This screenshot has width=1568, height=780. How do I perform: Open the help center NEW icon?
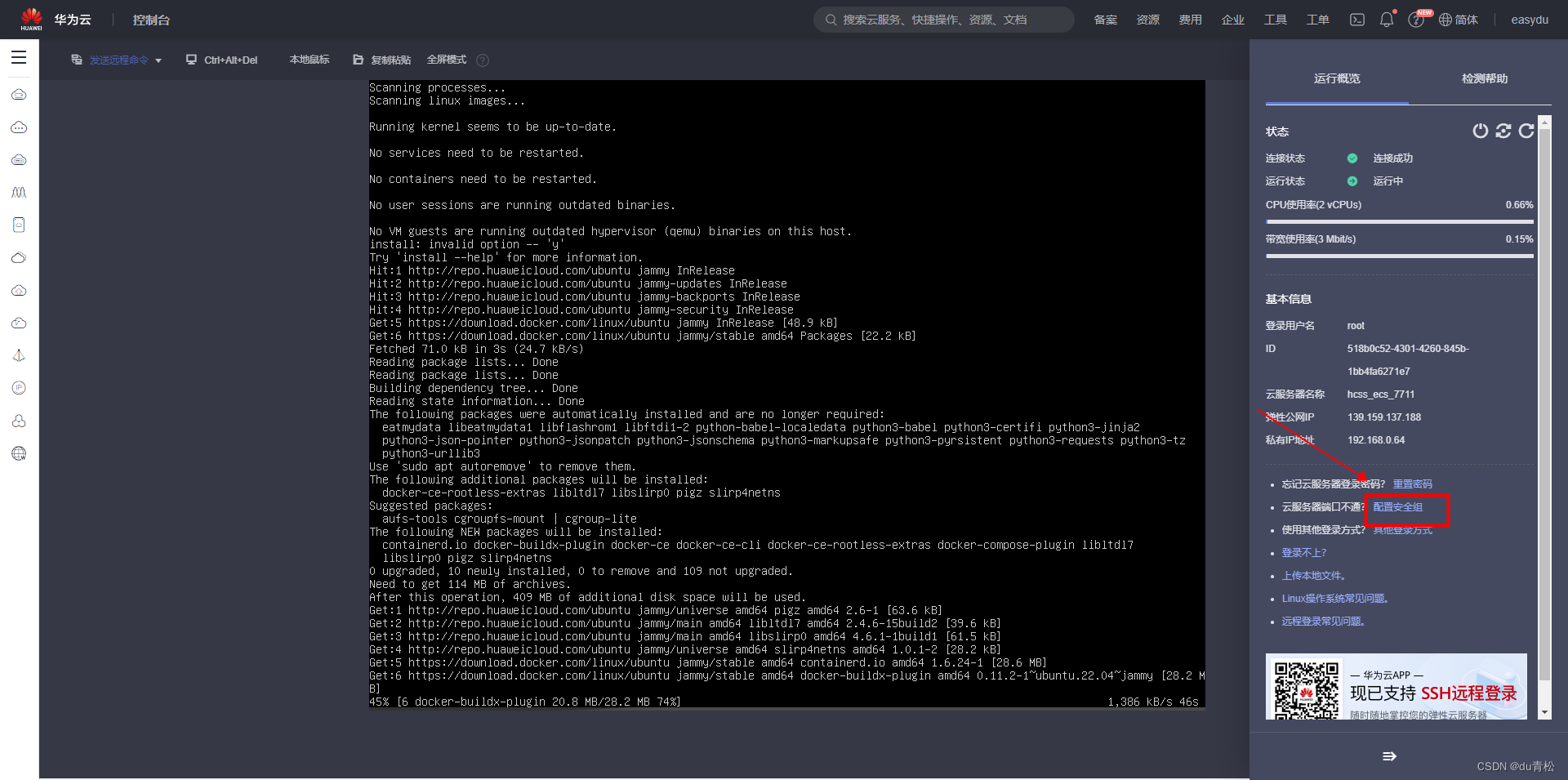[1416, 20]
